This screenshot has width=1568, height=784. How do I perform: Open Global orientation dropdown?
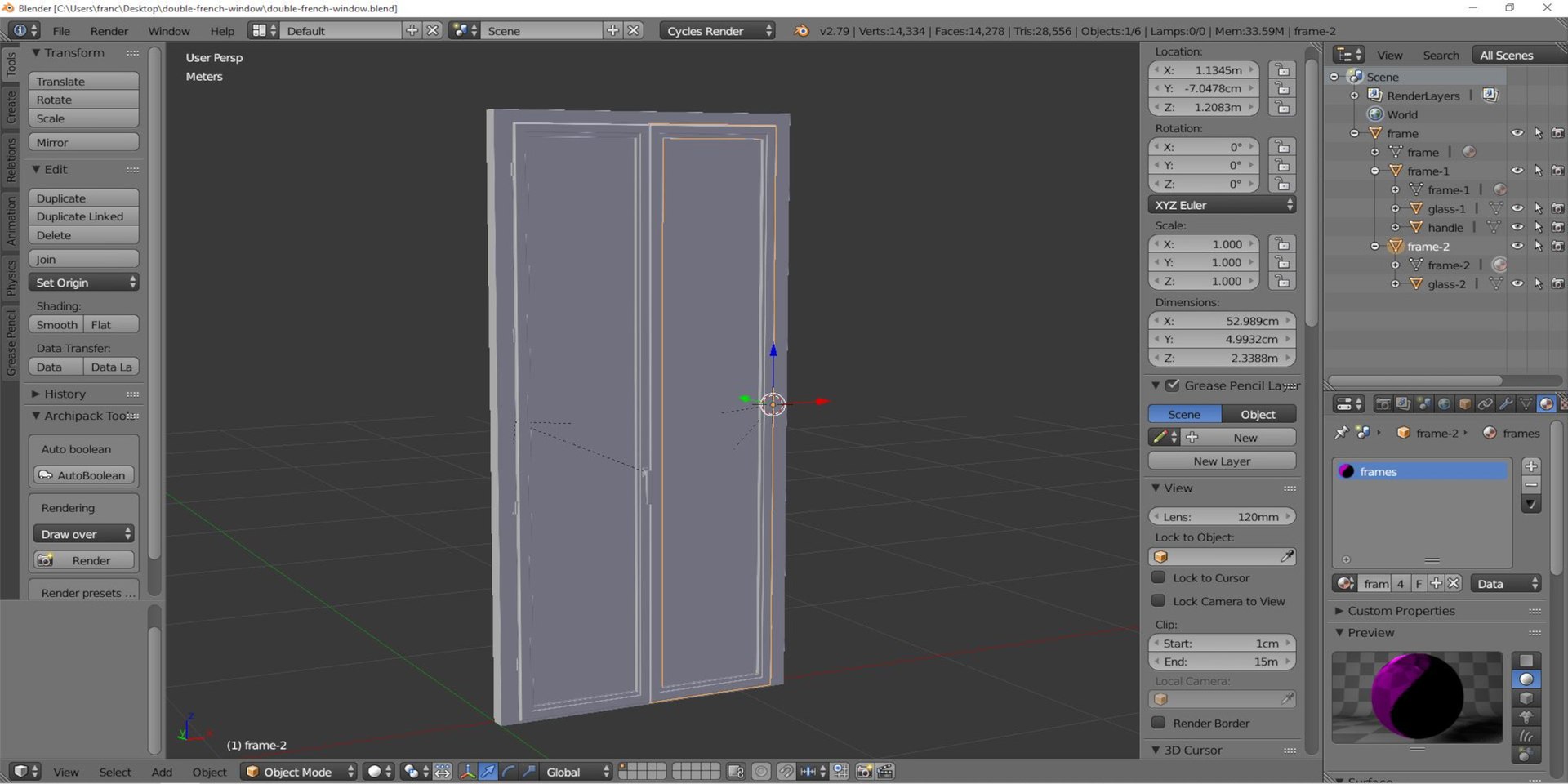577,772
